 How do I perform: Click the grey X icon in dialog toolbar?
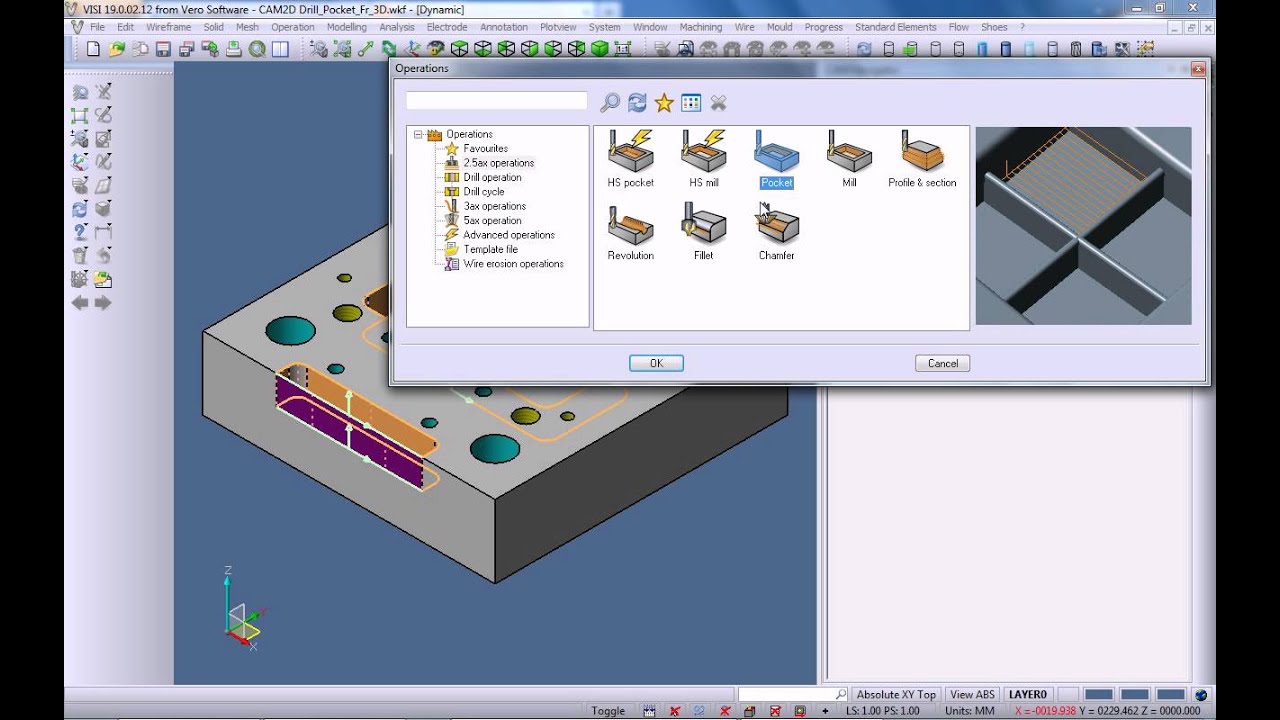point(718,102)
